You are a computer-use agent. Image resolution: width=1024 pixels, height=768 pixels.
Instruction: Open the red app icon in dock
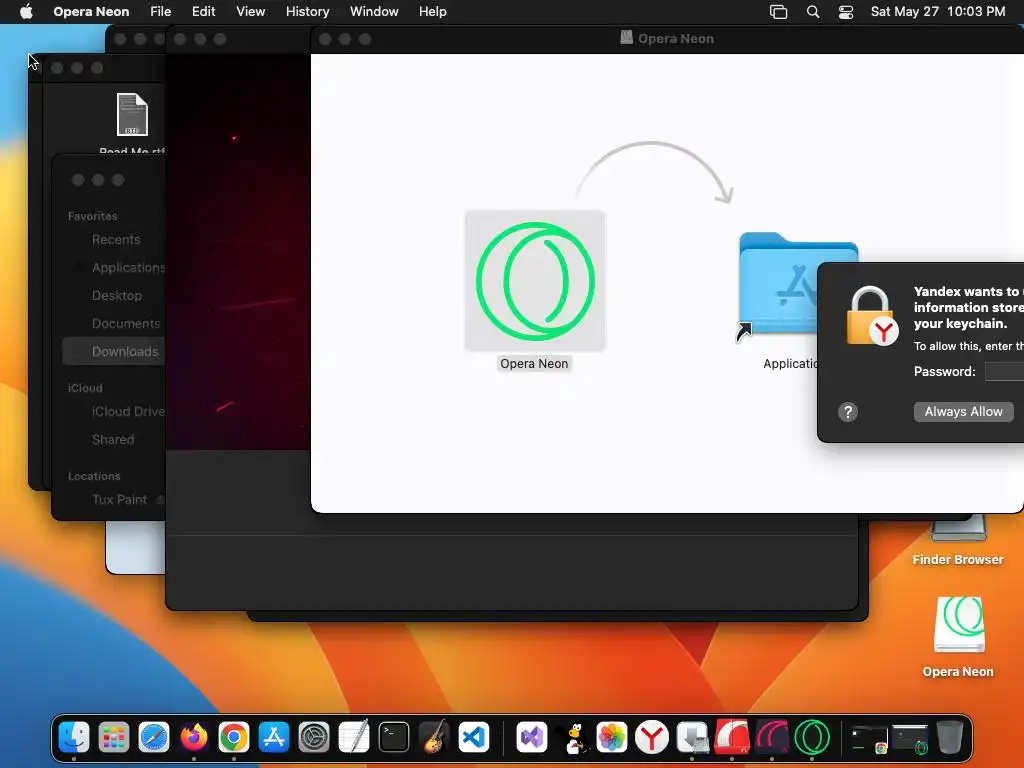(732, 737)
